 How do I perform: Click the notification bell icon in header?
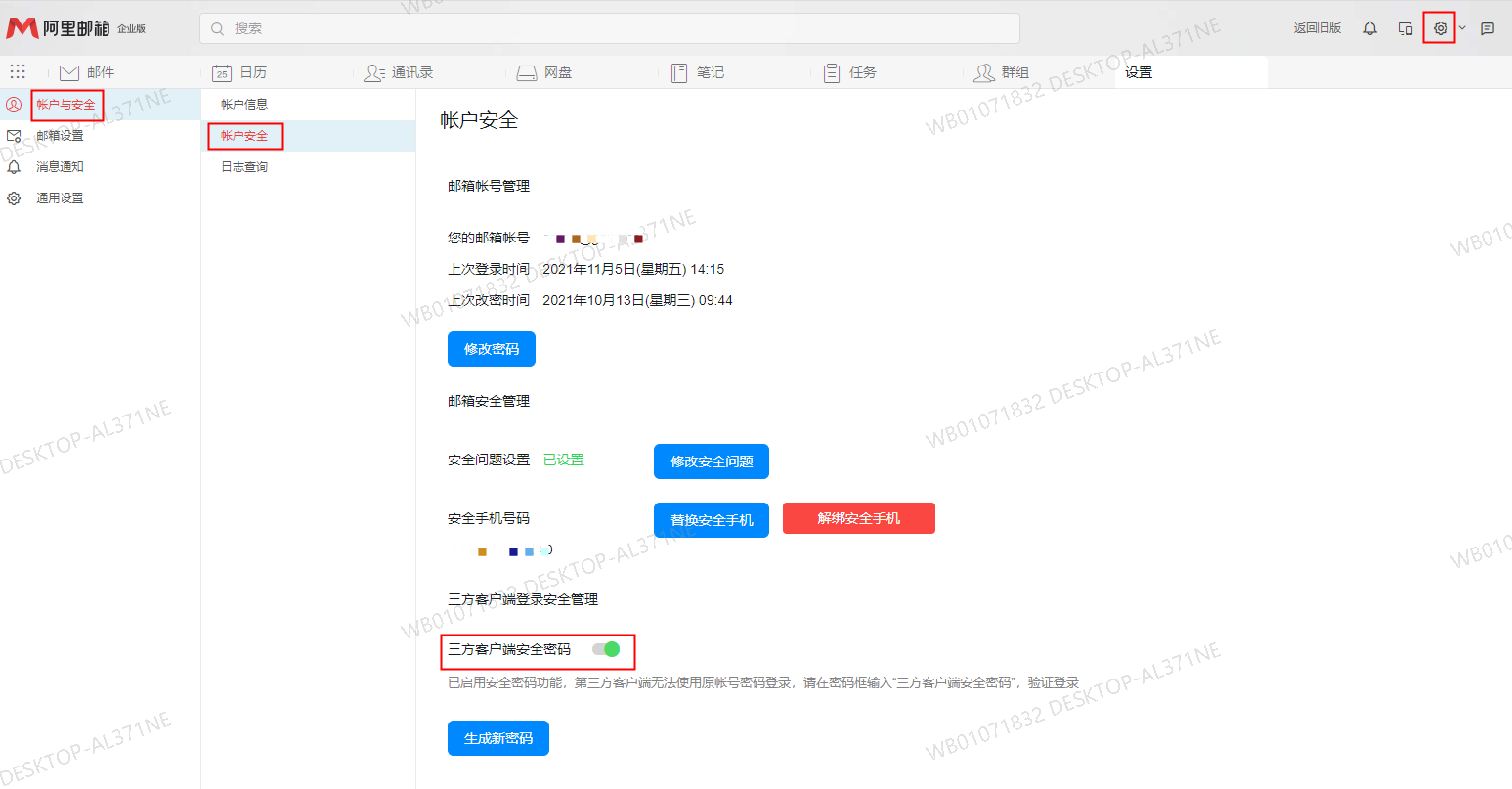1370,28
